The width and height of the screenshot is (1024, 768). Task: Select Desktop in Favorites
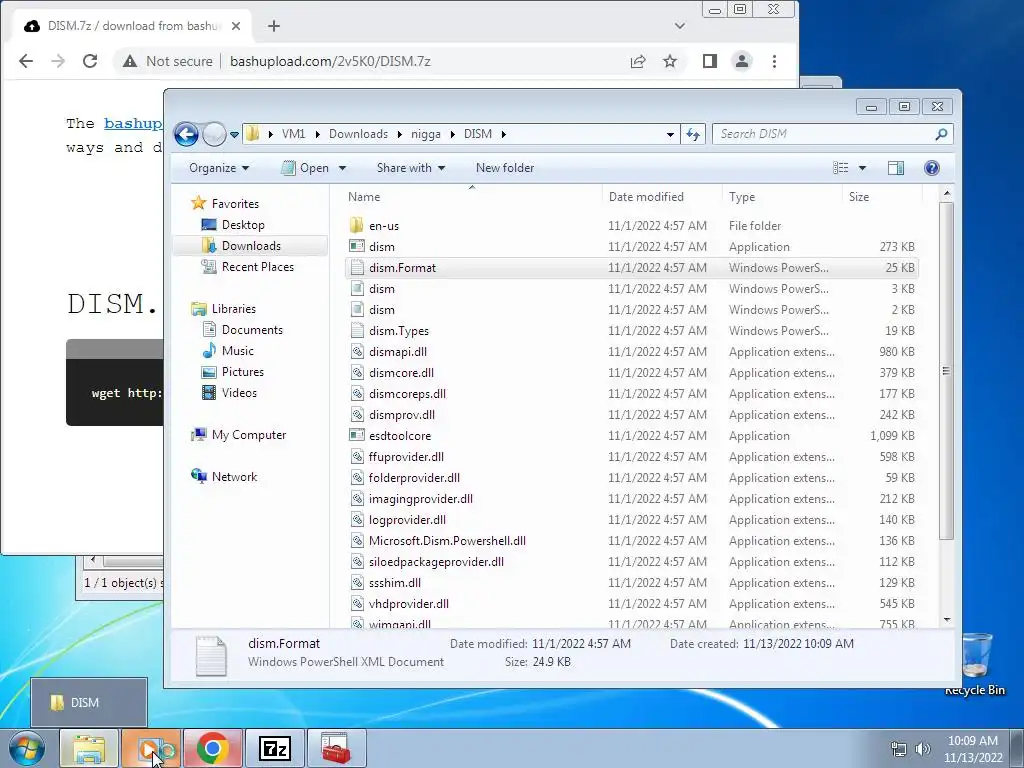(x=243, y=225)
